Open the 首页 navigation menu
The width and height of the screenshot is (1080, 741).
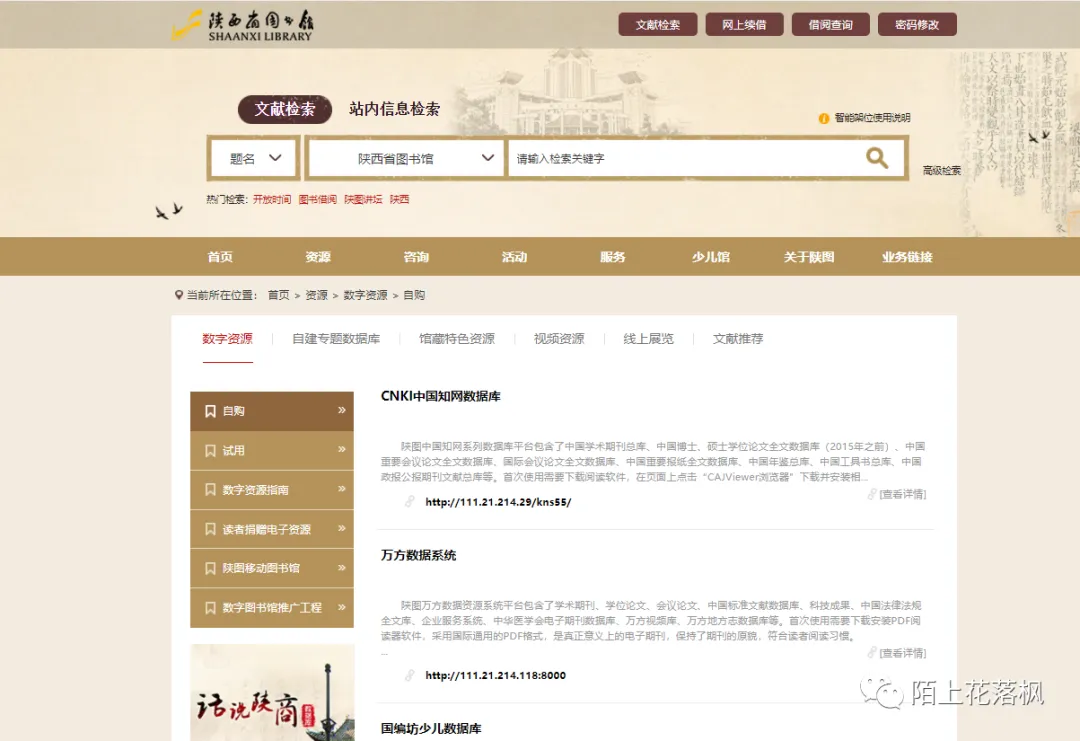coord(220,257)
